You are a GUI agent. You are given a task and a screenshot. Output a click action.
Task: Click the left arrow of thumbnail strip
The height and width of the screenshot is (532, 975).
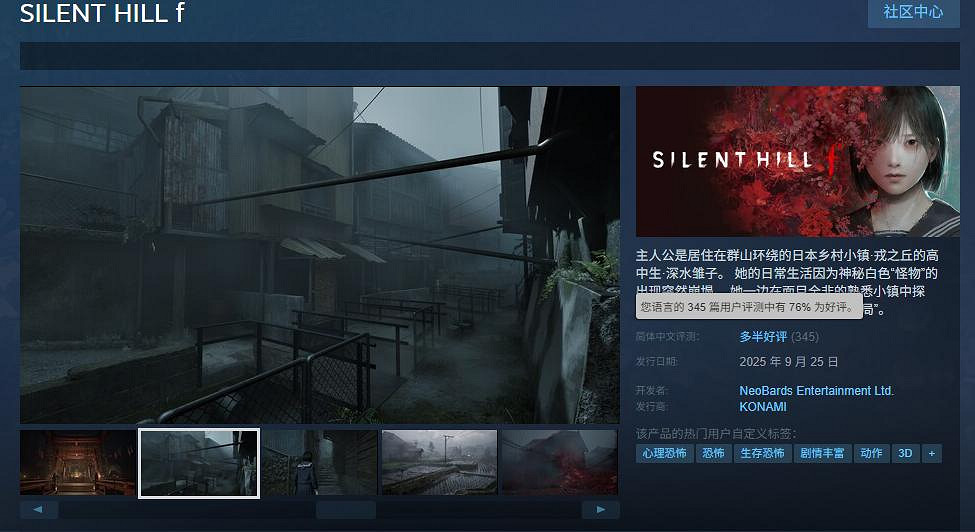click(x=39, y=510)
